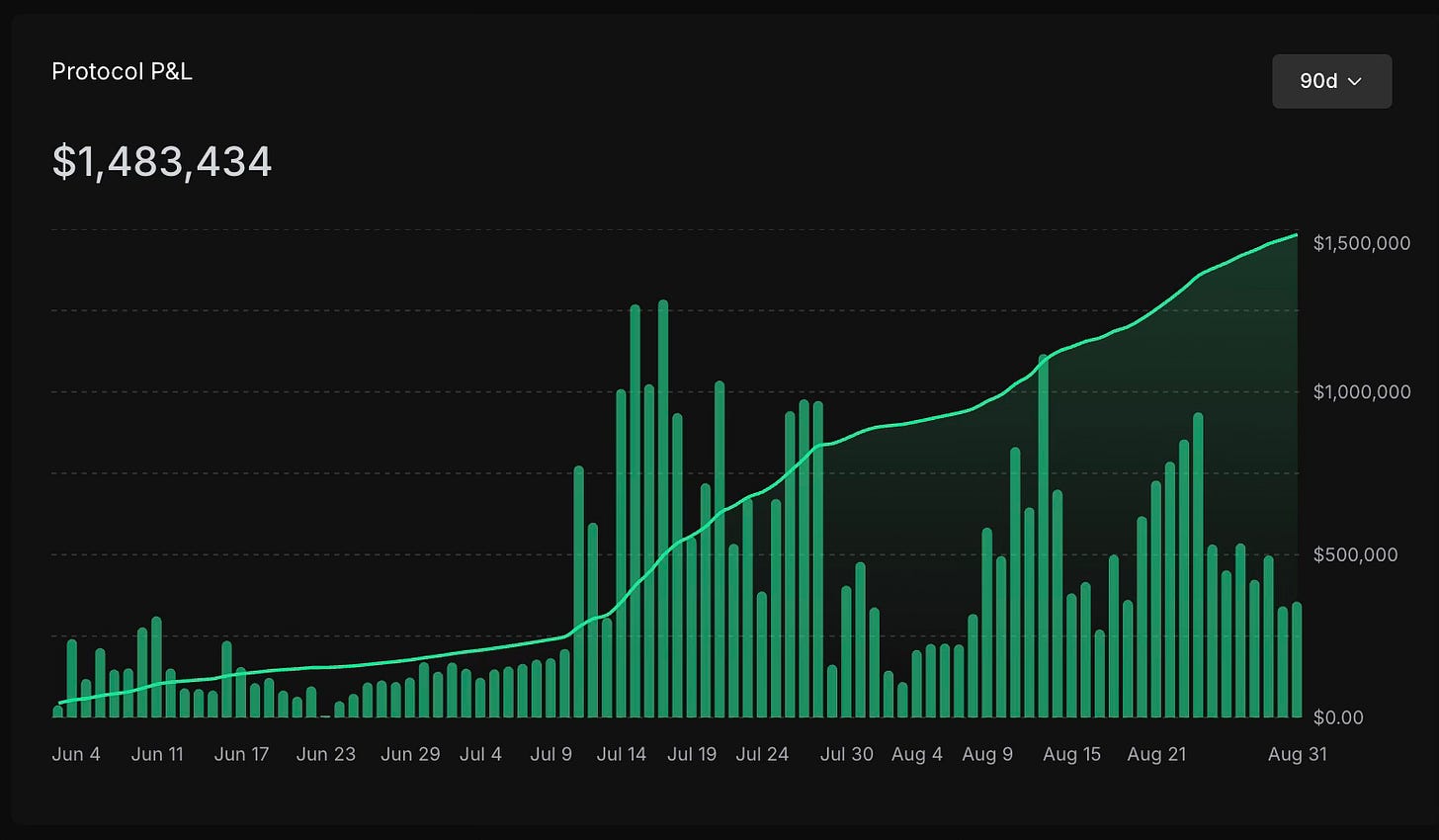Click the Aug 4 date label
The image size is (1439, 840).
[x=917, y=754]
